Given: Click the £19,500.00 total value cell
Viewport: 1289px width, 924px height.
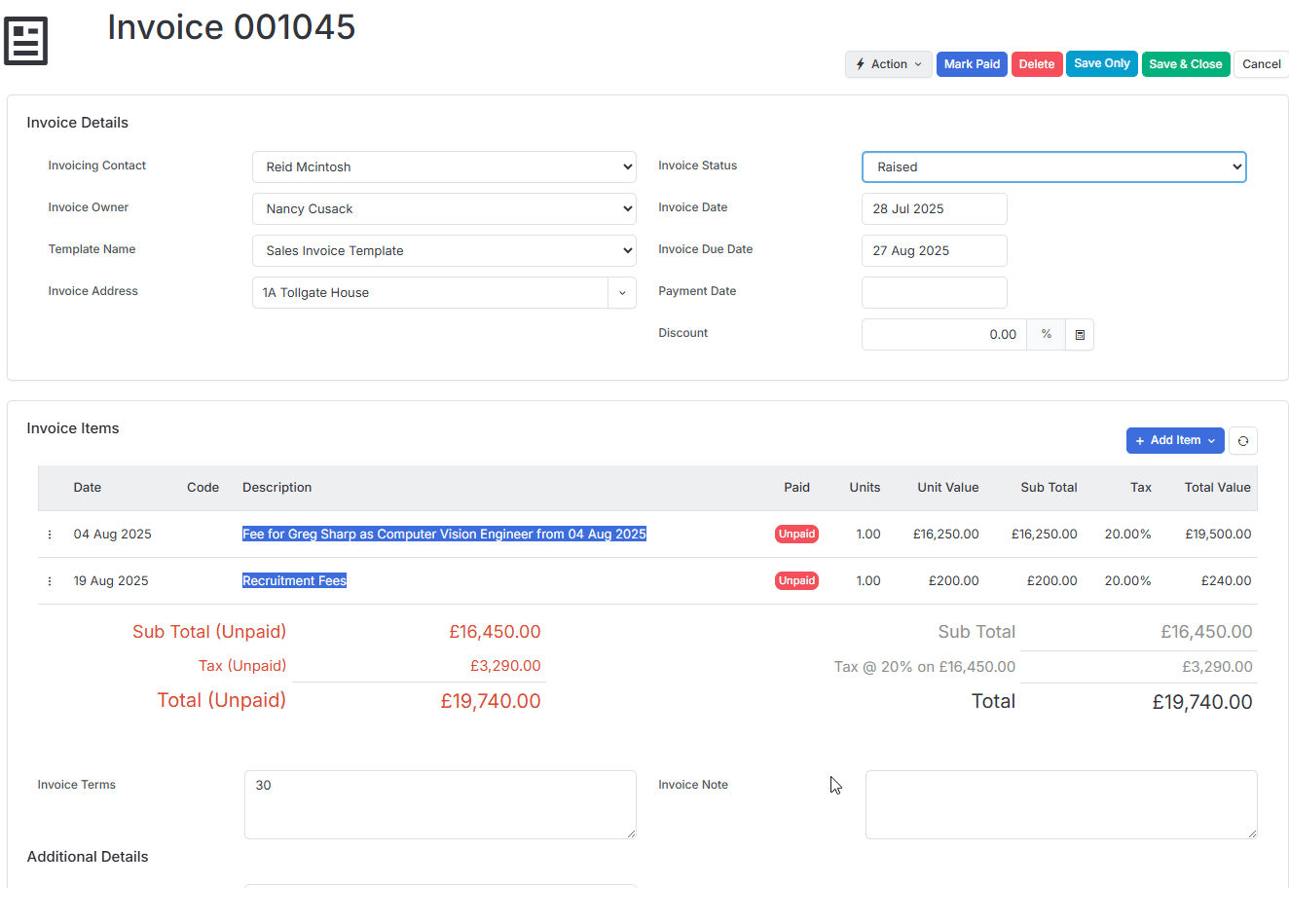Looking at the screenshot, I should tap(1218, 535).
